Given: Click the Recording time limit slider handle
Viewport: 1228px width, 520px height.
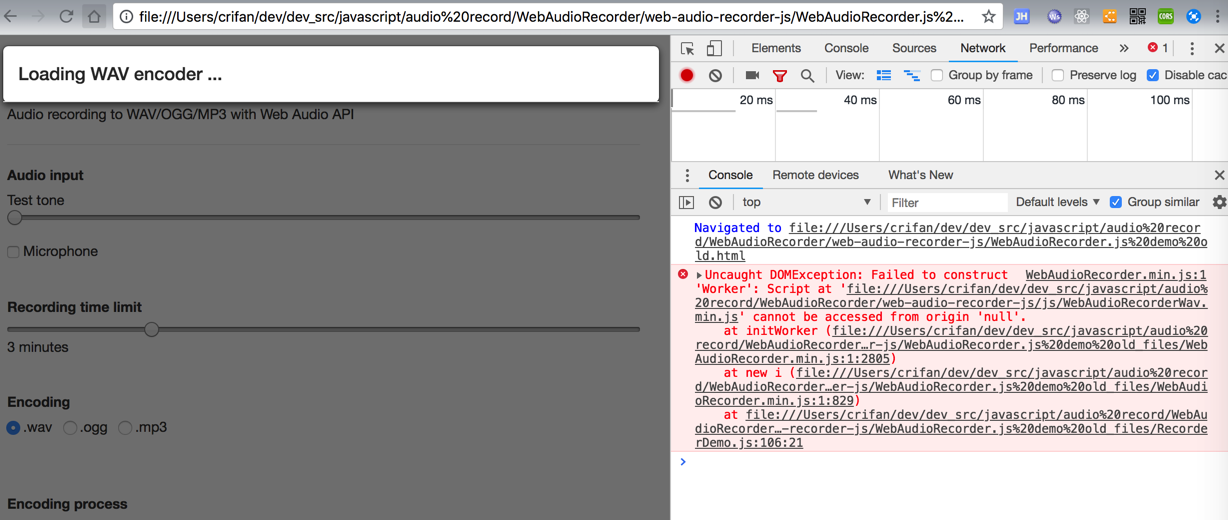Looking at the screenshot, I should point(151,329).
